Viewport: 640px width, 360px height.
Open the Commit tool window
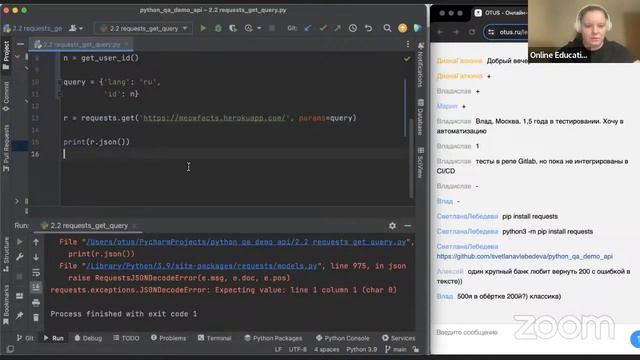[x=6, y=96]
